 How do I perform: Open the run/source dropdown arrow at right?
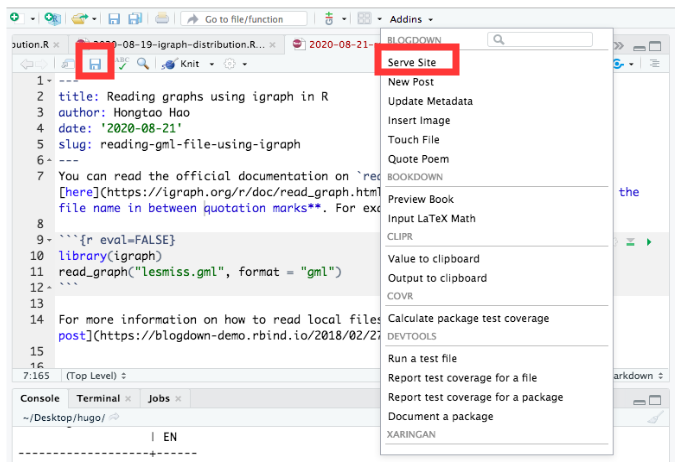631,64
